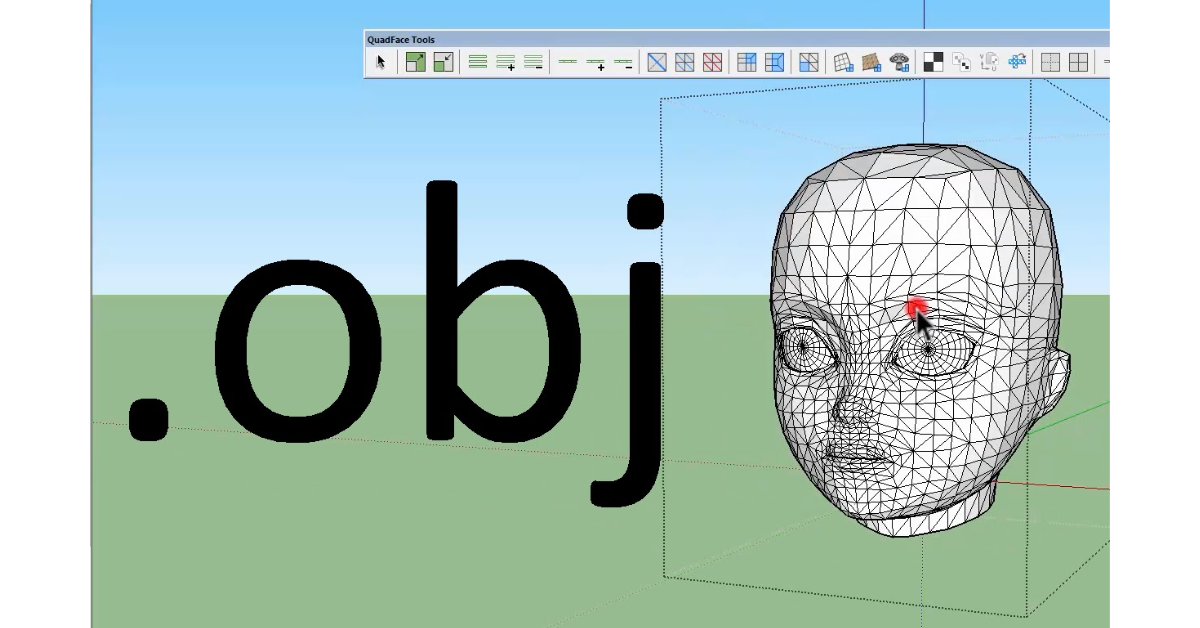Click the Grow Ring icon with plus sign
This screenshot has width=1200, height=628.
click(x=595, y=62)
